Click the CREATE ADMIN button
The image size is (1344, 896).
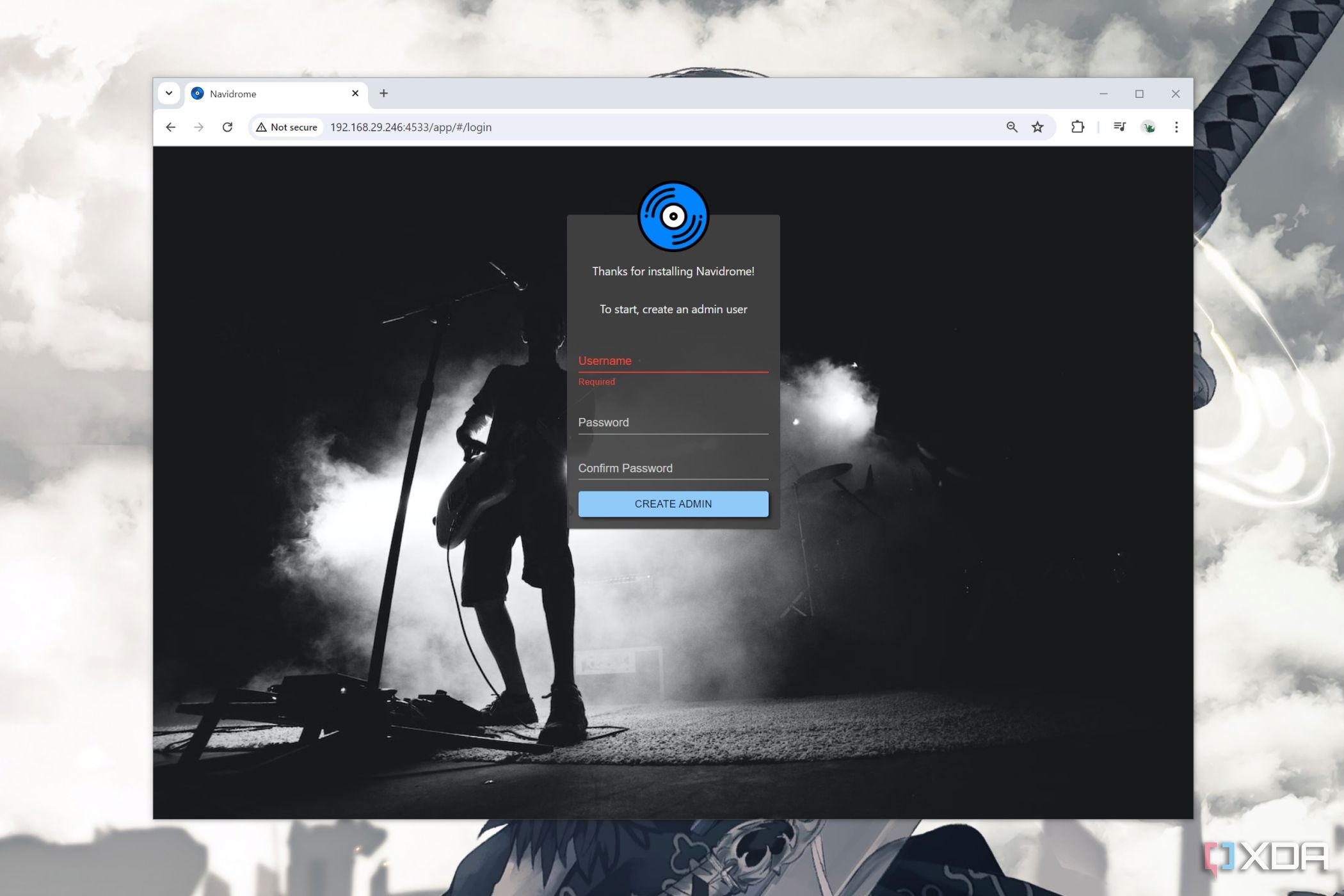[673, 503]
